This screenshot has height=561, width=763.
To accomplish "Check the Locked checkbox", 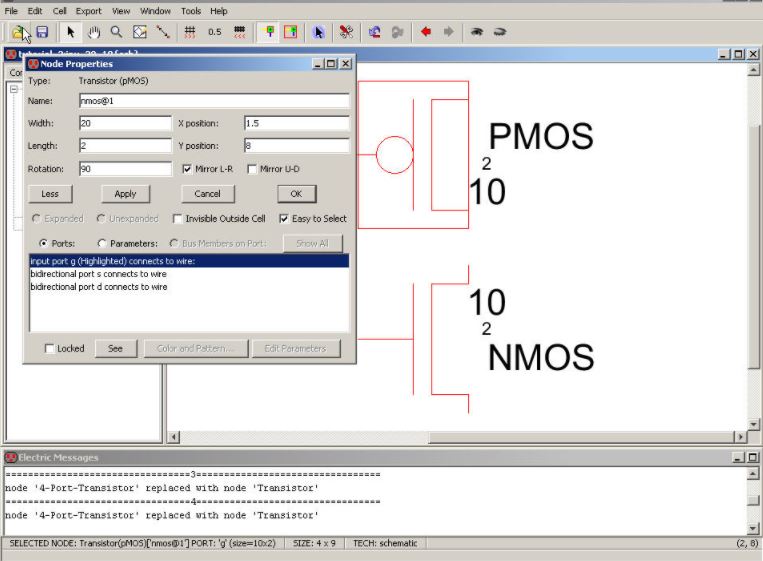I will [50, 349].
